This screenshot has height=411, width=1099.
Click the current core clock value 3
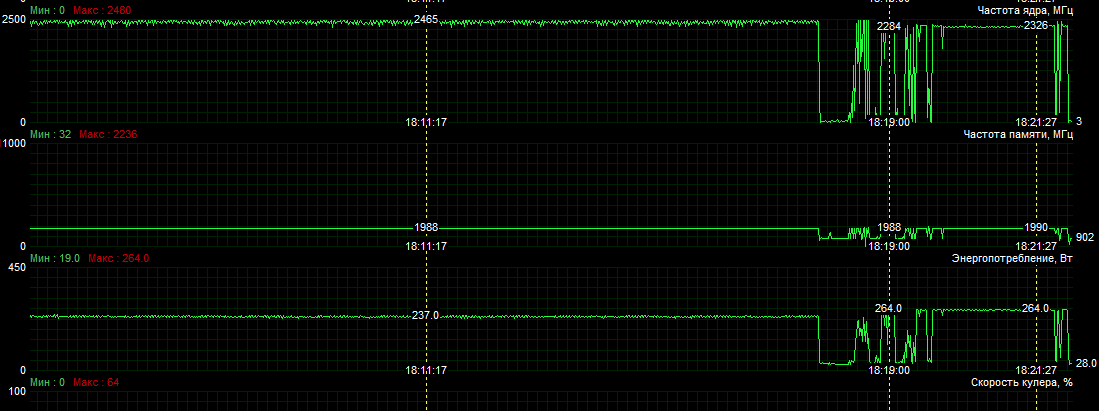click(x=1079, y=121)
